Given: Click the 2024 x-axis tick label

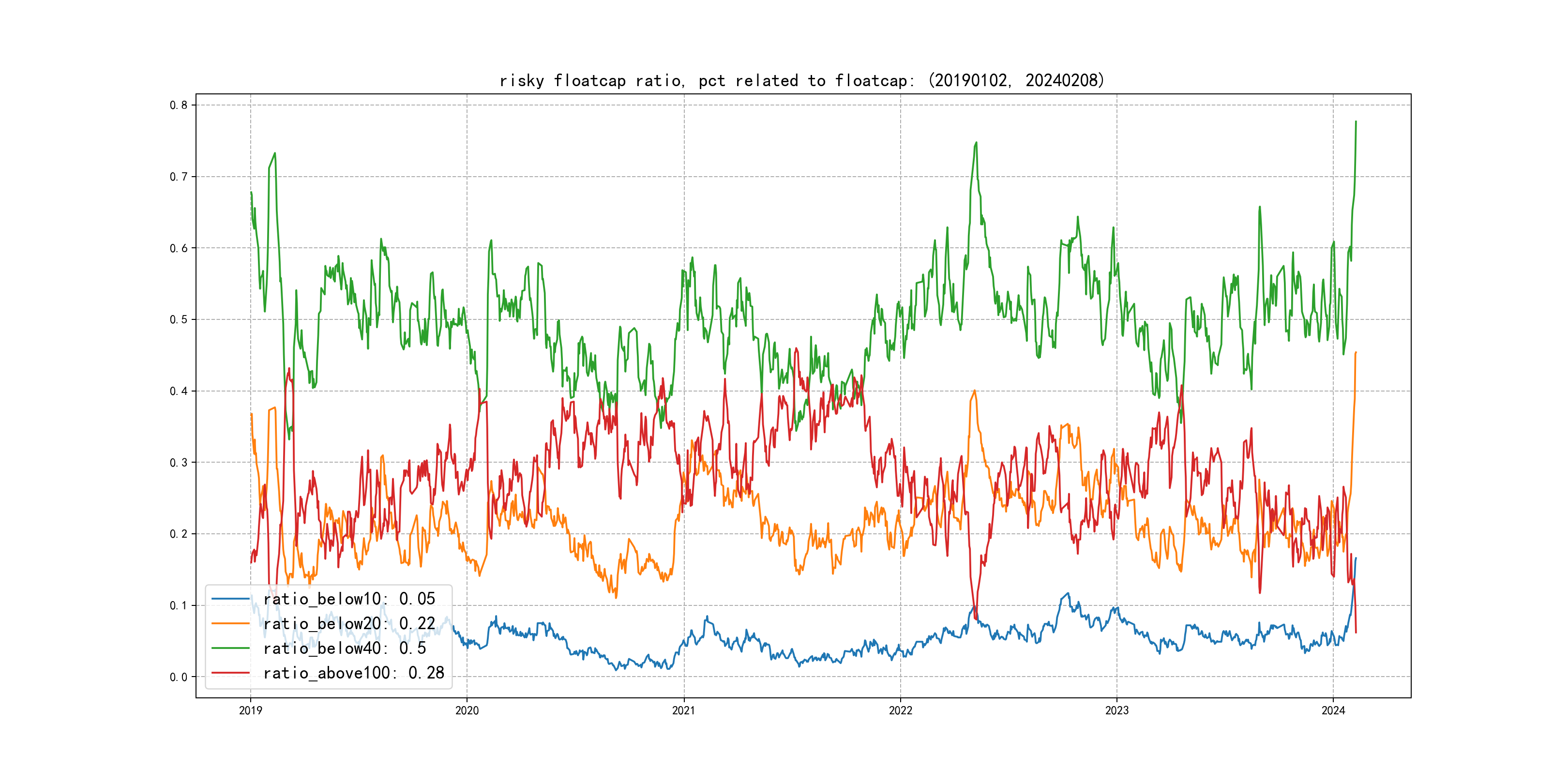Looking at the screenshot, I should pyautogui.click(x=1333, y=710).
